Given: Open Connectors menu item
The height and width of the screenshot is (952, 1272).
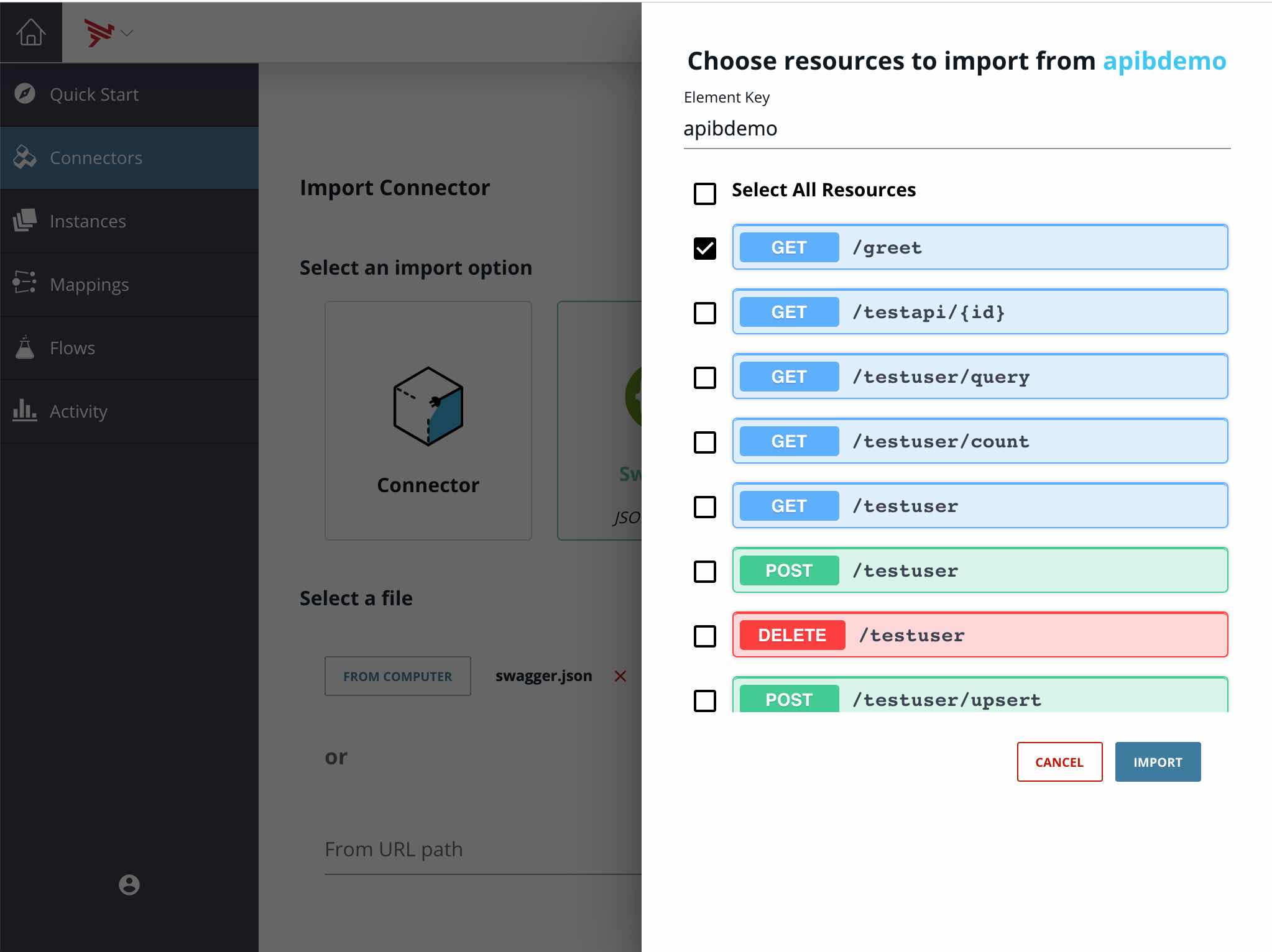Looking at the screenshot, I should [x=129, y=158].
